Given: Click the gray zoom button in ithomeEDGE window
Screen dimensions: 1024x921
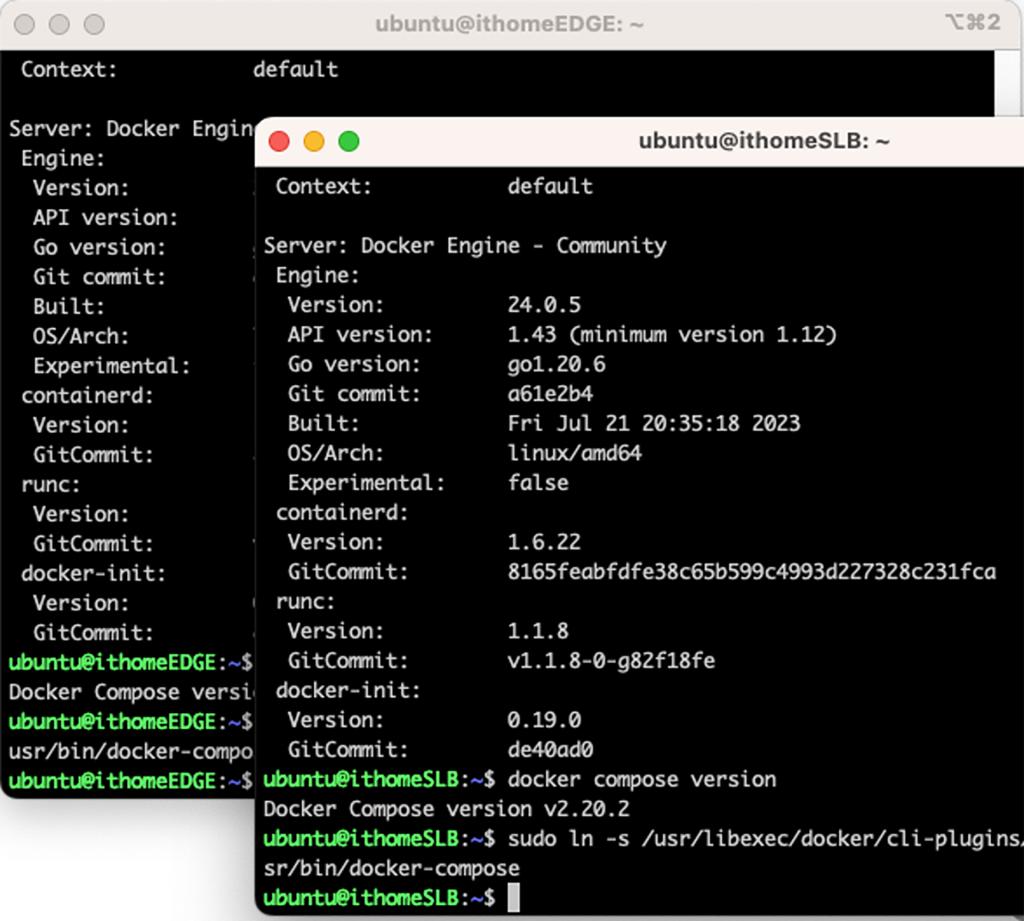Looking at the screenshot, I should coord(94,24).
